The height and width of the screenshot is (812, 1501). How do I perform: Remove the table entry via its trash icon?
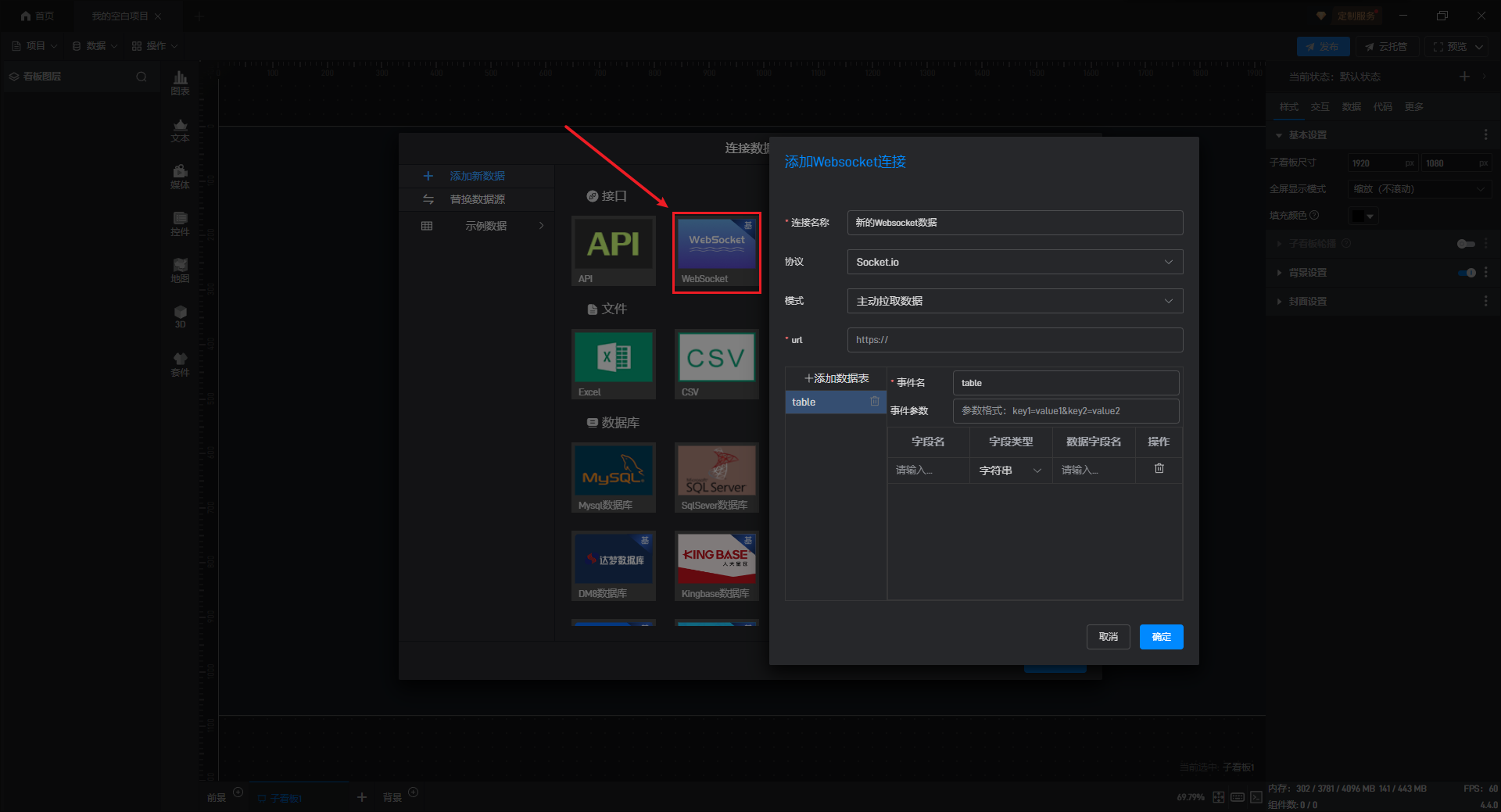pyautogui.click(x=874, y=402)
